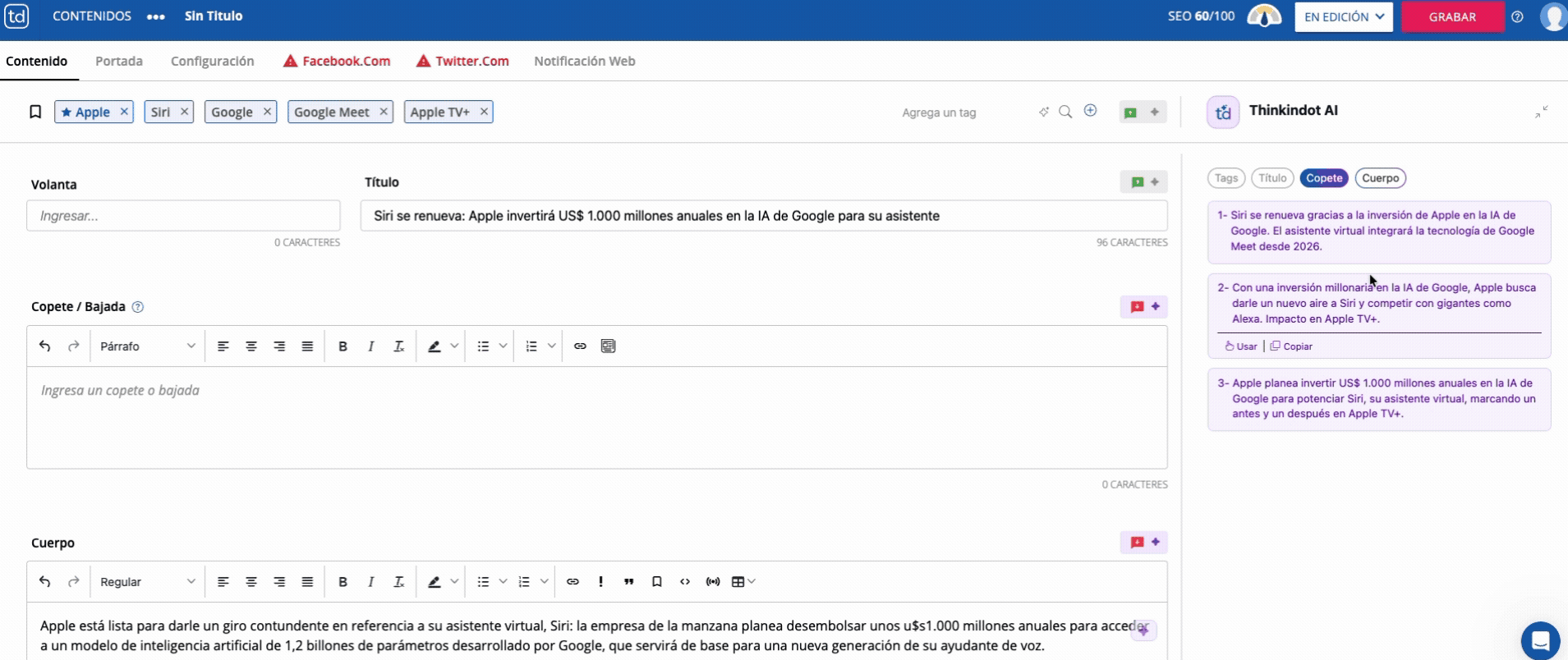
Task: Click the AI sparkle tag suggestion icon
Action: coord(1043,112)
